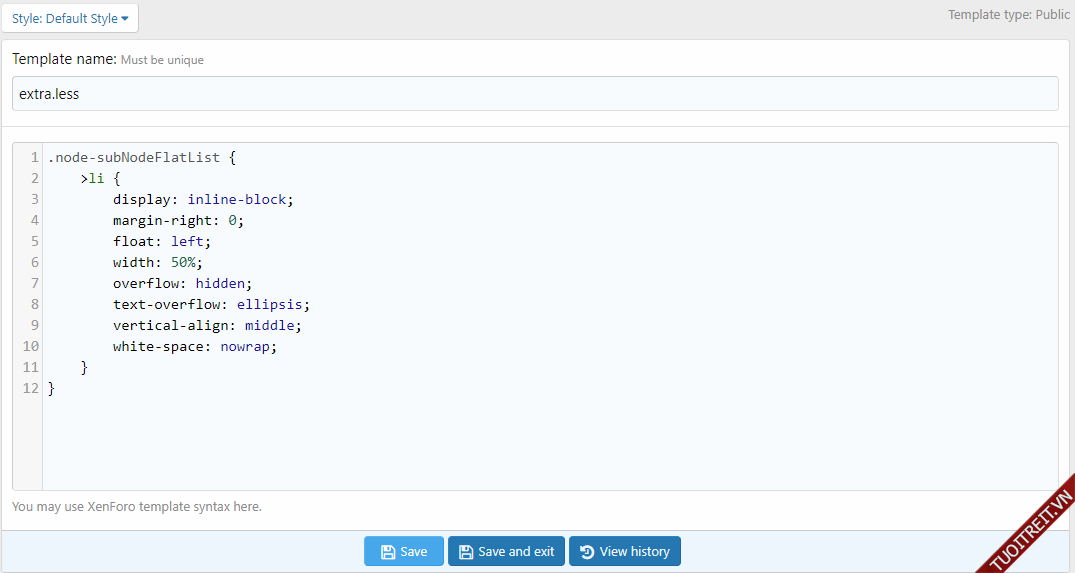Screen dimensions: 1075x573
Task: Click the 'display: inline-block;' code line
Action: tap(203, 199)
